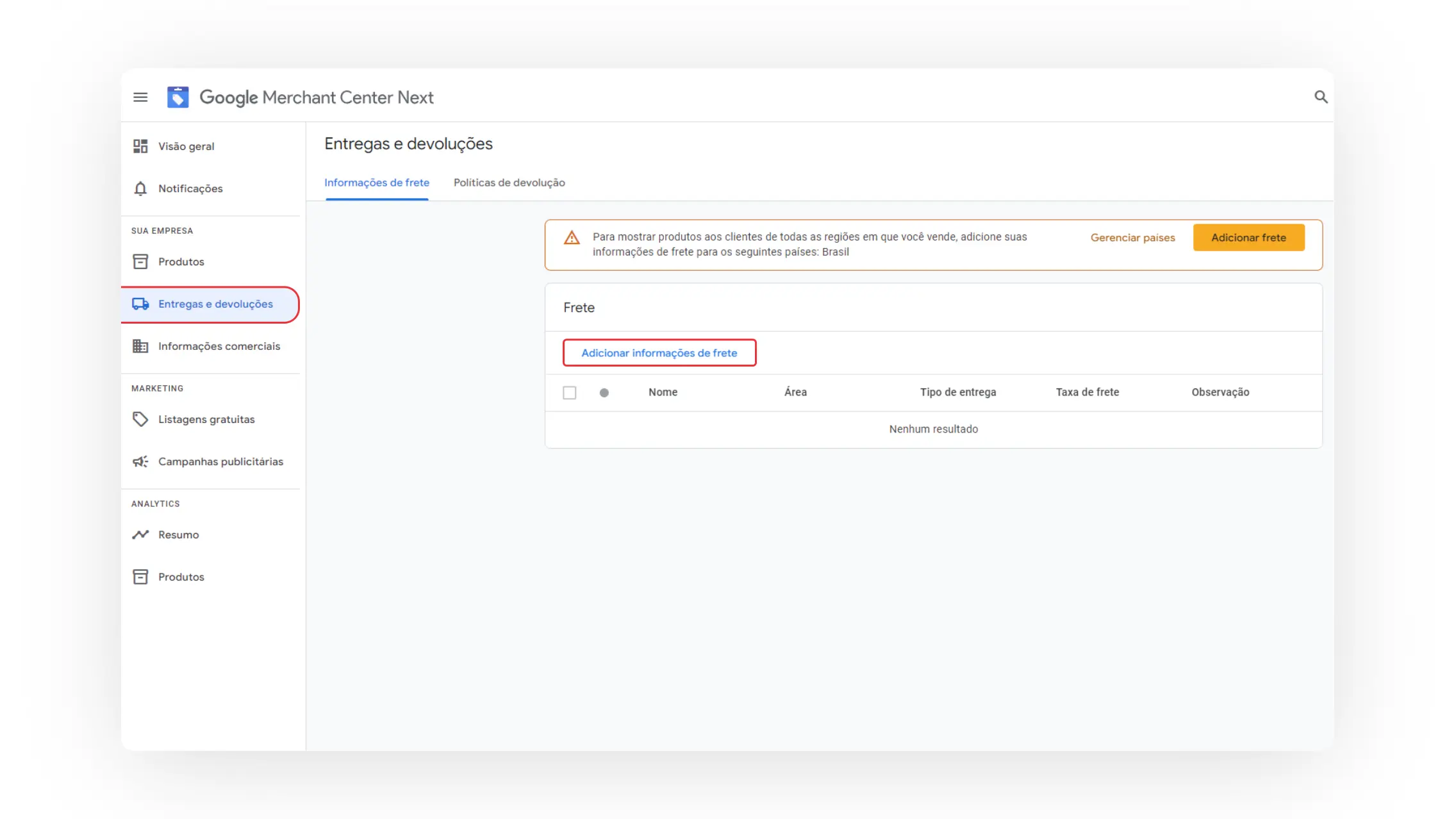Click the Listagens gratuitas tag icon
Screen dimensions: 1456x819
click(x=140, y=419)
